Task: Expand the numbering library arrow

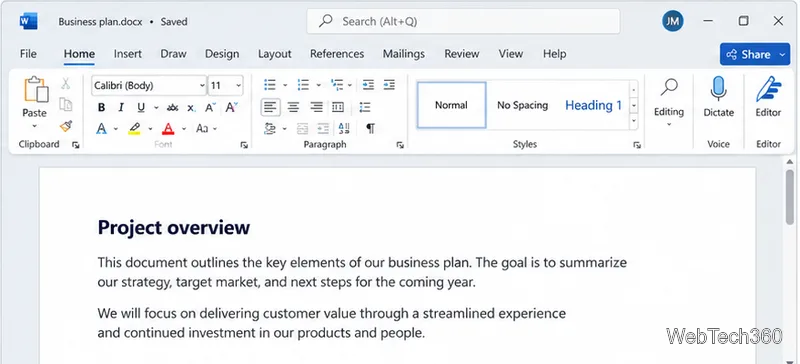Action: point(318,85)
